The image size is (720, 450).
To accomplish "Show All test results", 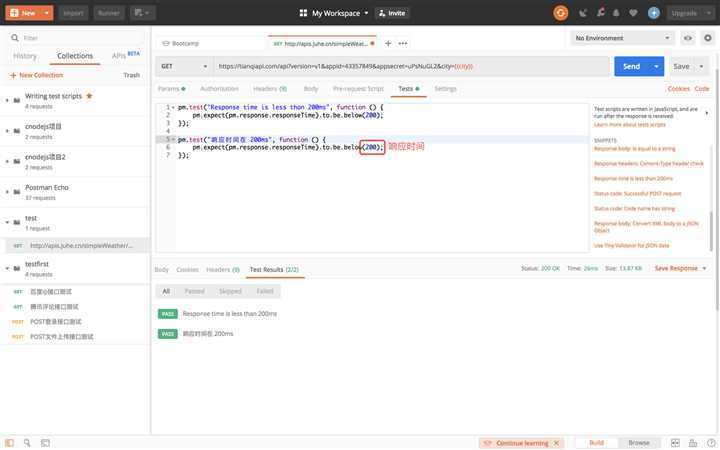I will point(166,291).
